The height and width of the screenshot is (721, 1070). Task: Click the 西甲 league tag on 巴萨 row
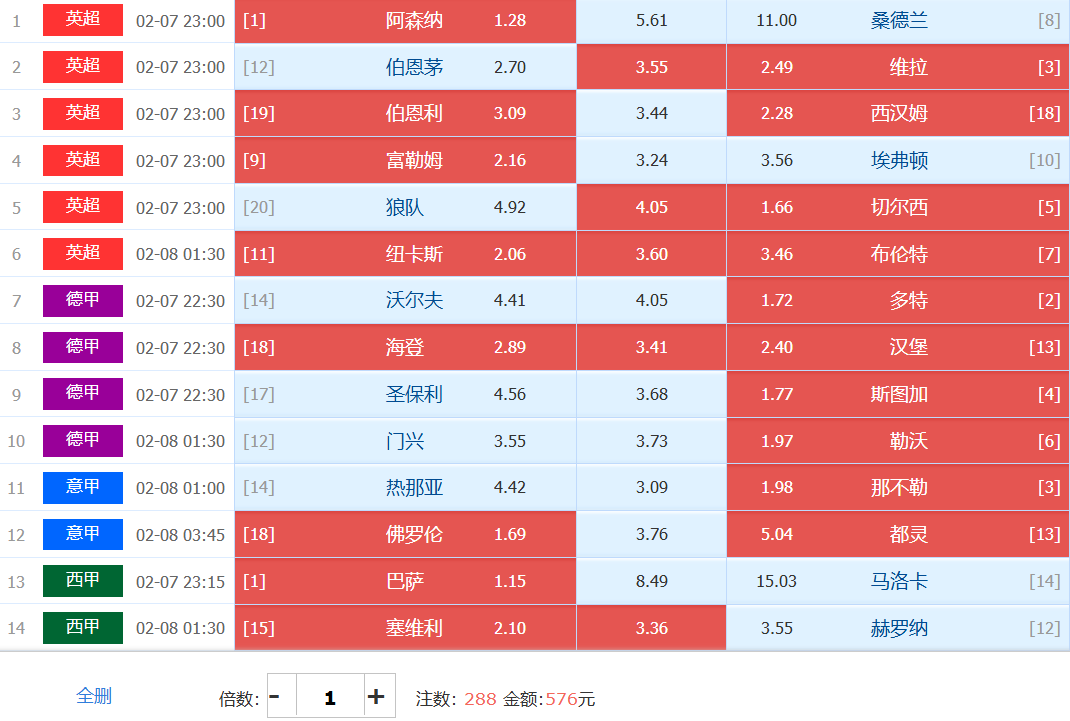pos(83,581)
